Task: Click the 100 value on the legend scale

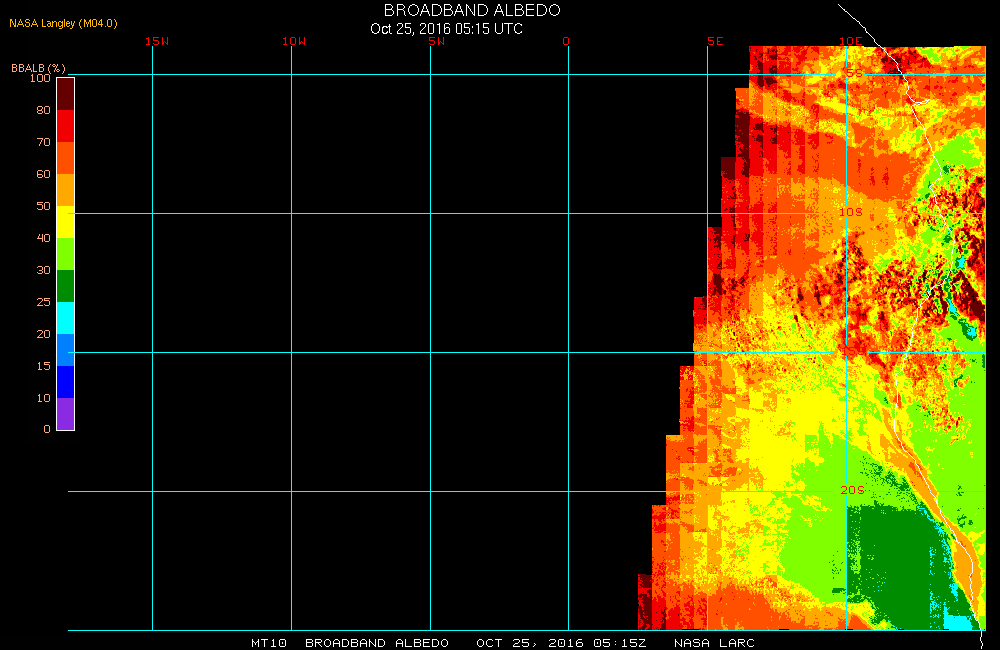Action: click(x=40, y=78)
